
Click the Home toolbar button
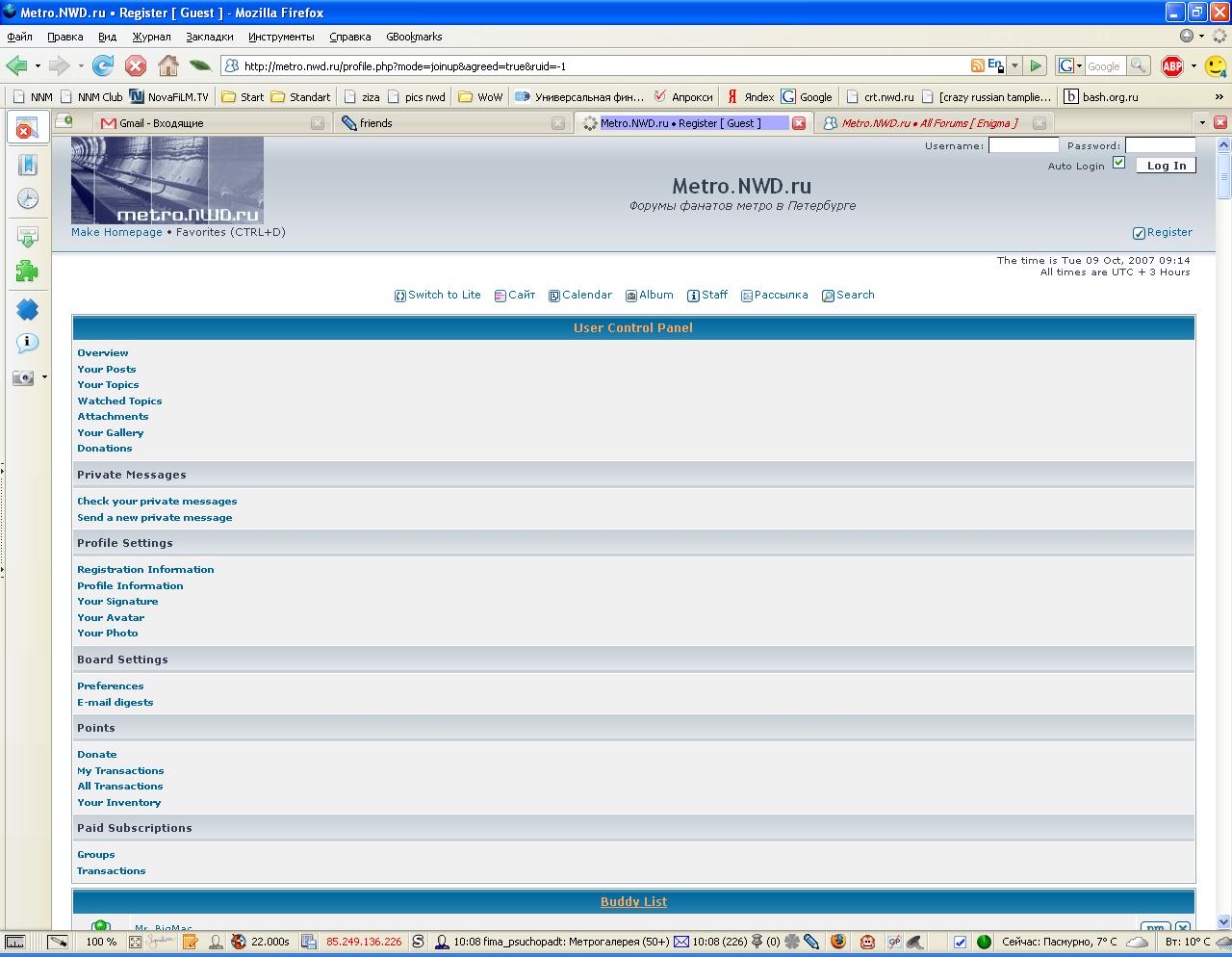point(167,65)
